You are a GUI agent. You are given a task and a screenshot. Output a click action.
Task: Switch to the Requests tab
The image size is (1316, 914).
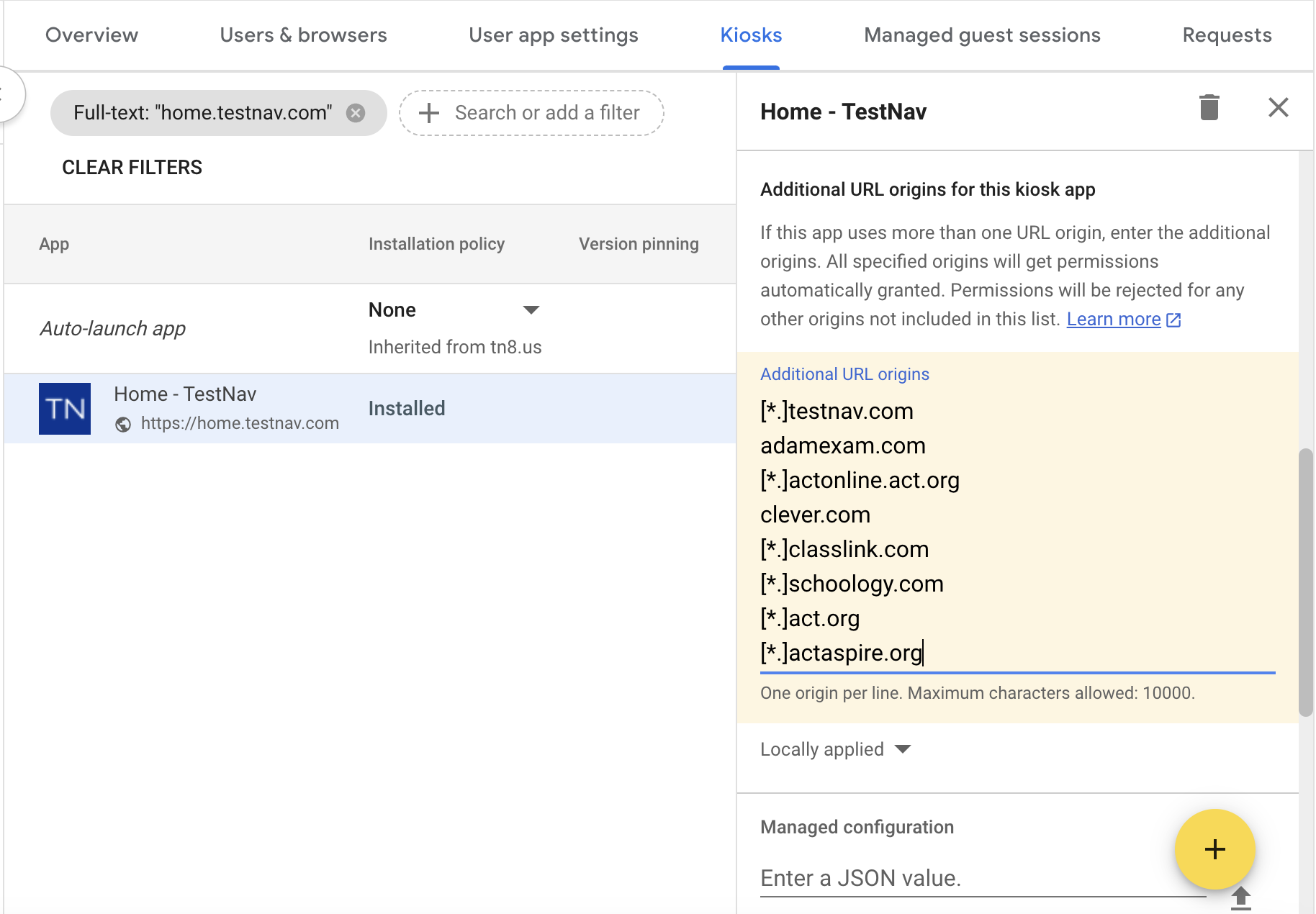1227,35
